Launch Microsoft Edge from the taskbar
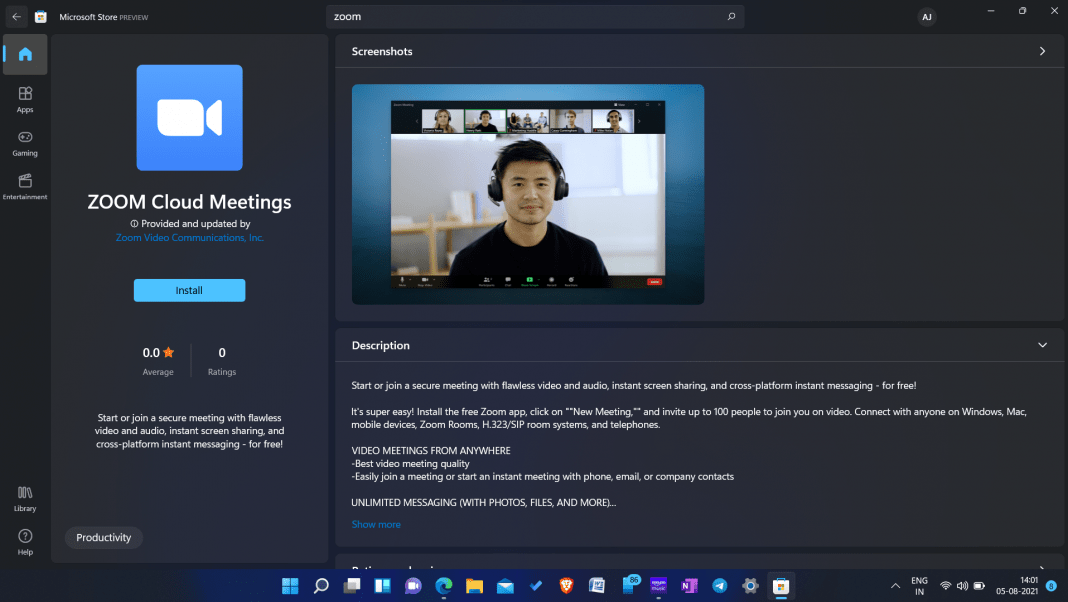The image size is (1068, 602). [442, 586]
